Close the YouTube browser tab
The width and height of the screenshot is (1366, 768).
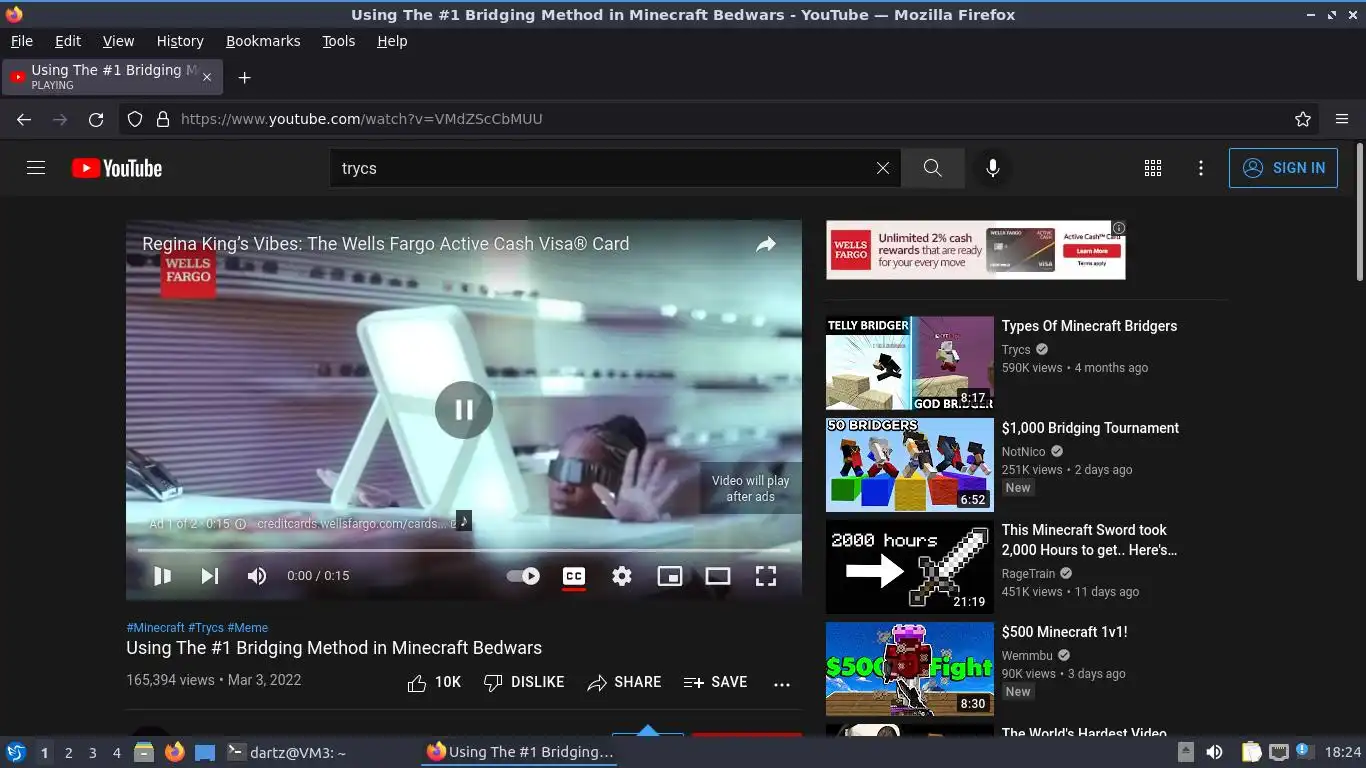207,77
